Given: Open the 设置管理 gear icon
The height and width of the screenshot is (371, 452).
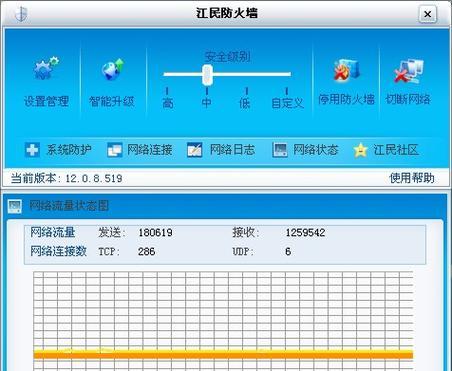Looking at the screenshot, I should tap(46, 69).
